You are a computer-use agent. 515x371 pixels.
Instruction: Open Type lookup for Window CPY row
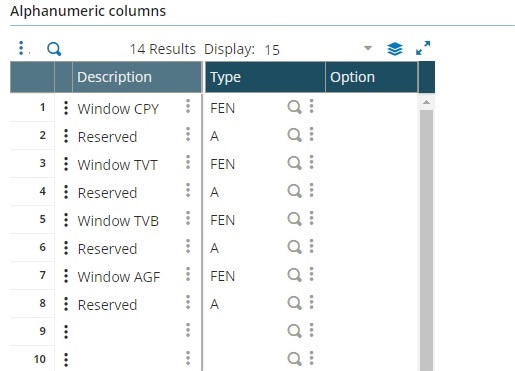click(294, 107)
